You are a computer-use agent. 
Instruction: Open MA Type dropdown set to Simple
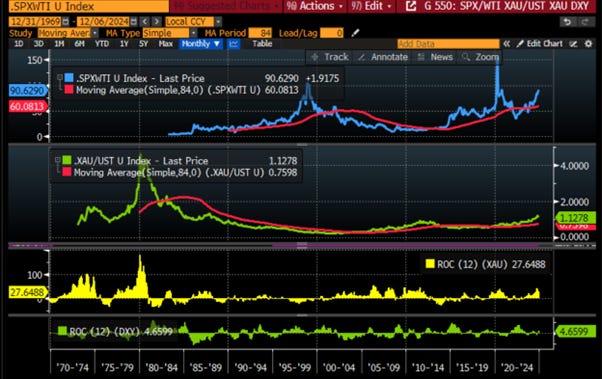tap(170, 33)
